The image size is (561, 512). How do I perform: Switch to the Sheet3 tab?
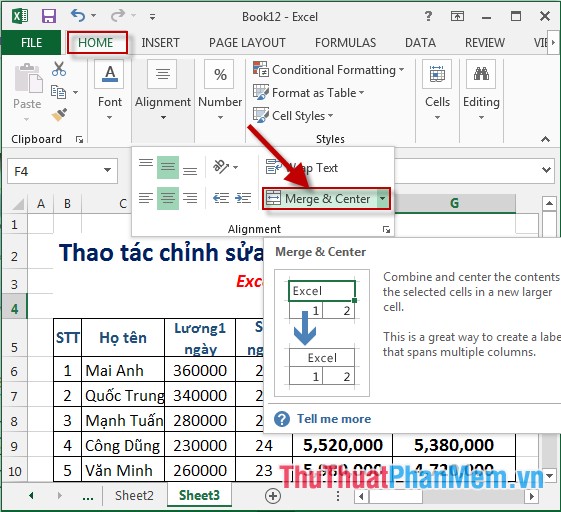pyautogui.click(x=199, y=495)
